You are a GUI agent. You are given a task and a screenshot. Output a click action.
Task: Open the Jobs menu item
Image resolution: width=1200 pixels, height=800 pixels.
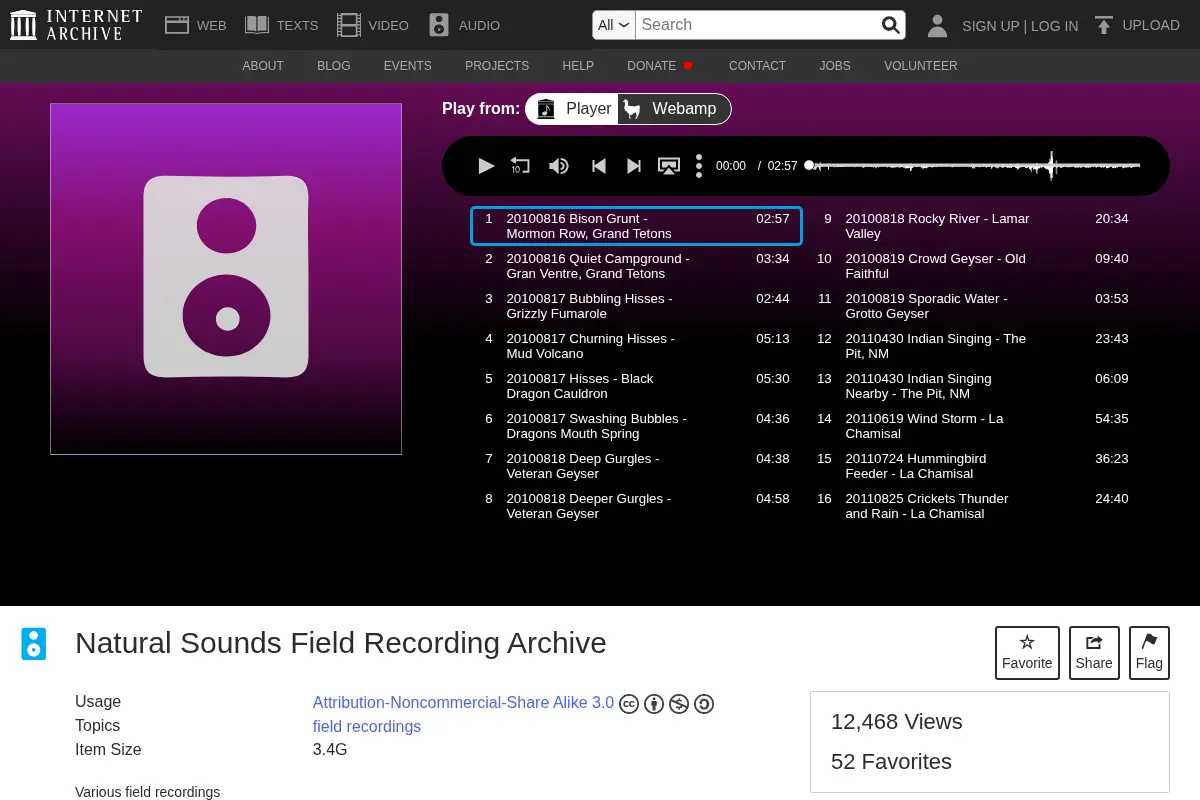pyautogui.click(x=835, y=66)
